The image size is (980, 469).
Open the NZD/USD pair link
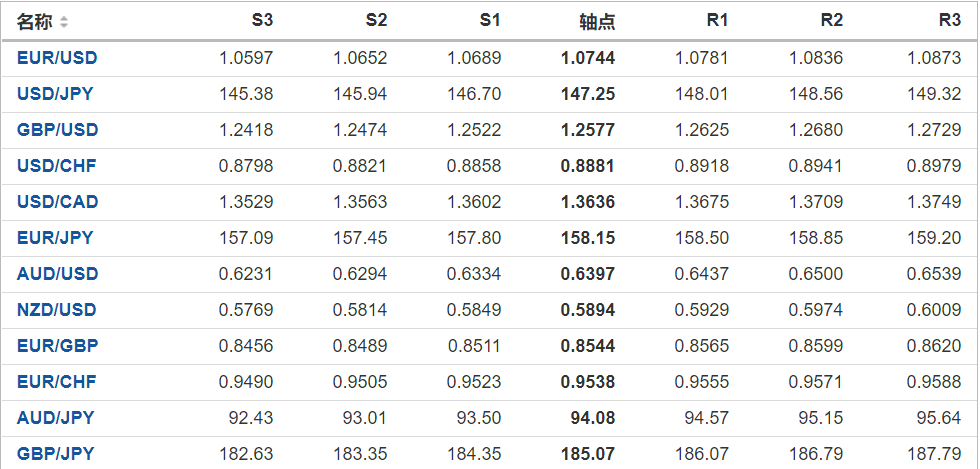click(x=57, y=310)
